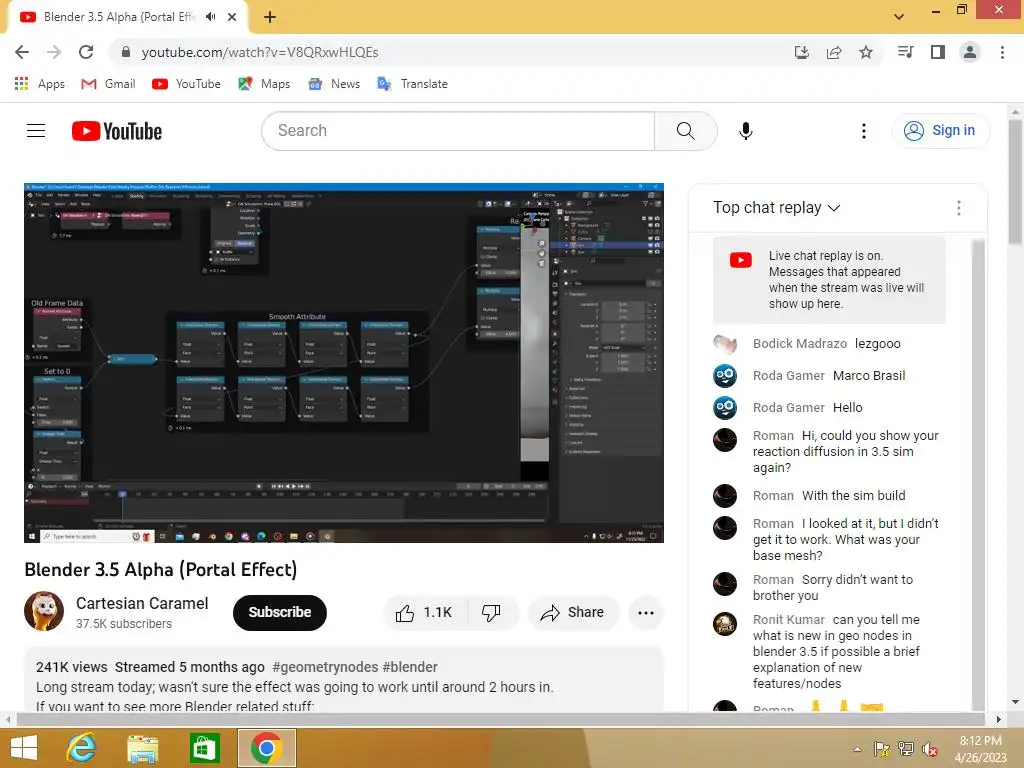Bookmark this tab with star icon
This screenshot has height=768, width=1024.
pos(866,52)
